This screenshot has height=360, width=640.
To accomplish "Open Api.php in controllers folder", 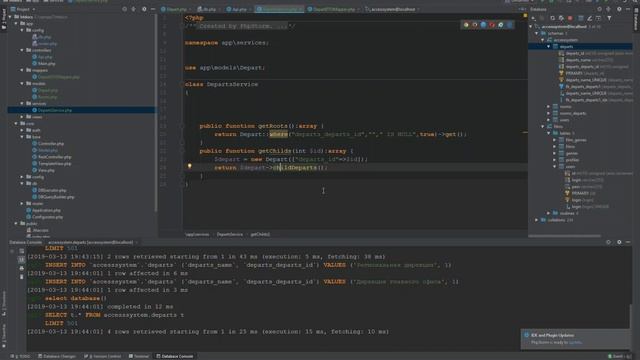I will point(45,57).
